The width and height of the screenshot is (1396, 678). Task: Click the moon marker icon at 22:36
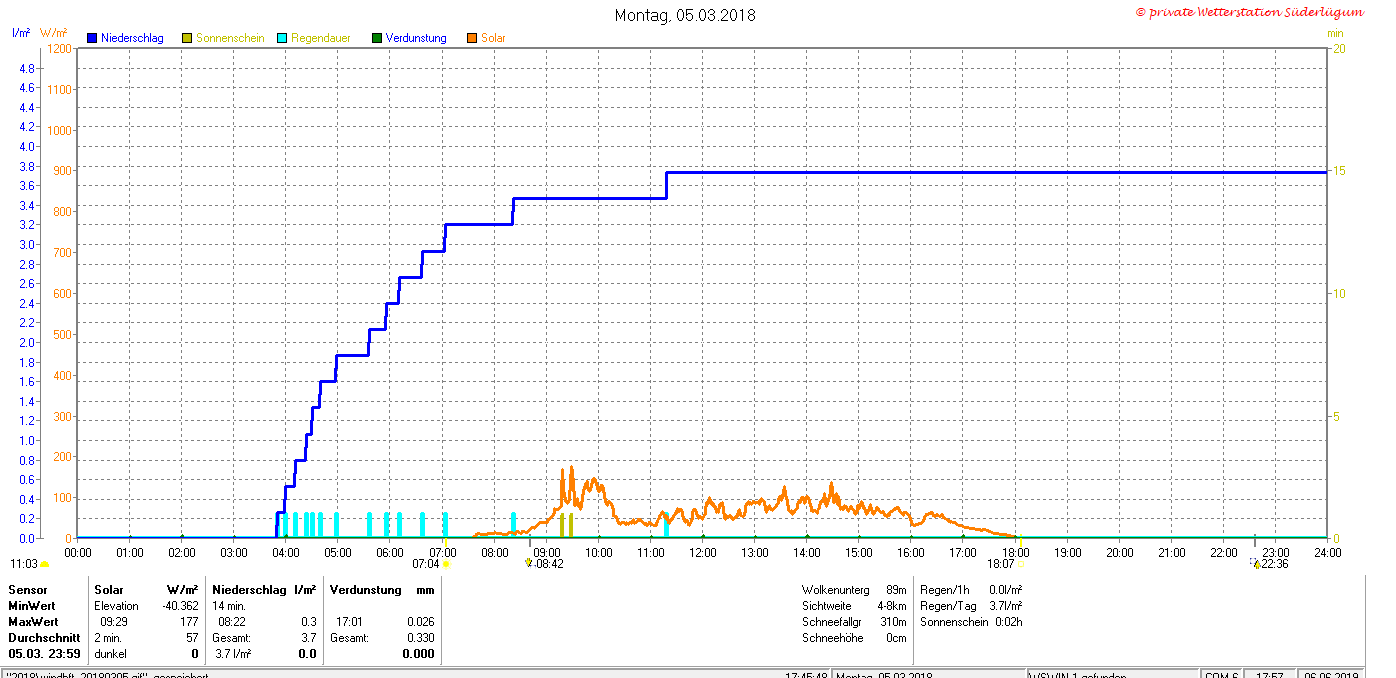tap(1256, 564)
